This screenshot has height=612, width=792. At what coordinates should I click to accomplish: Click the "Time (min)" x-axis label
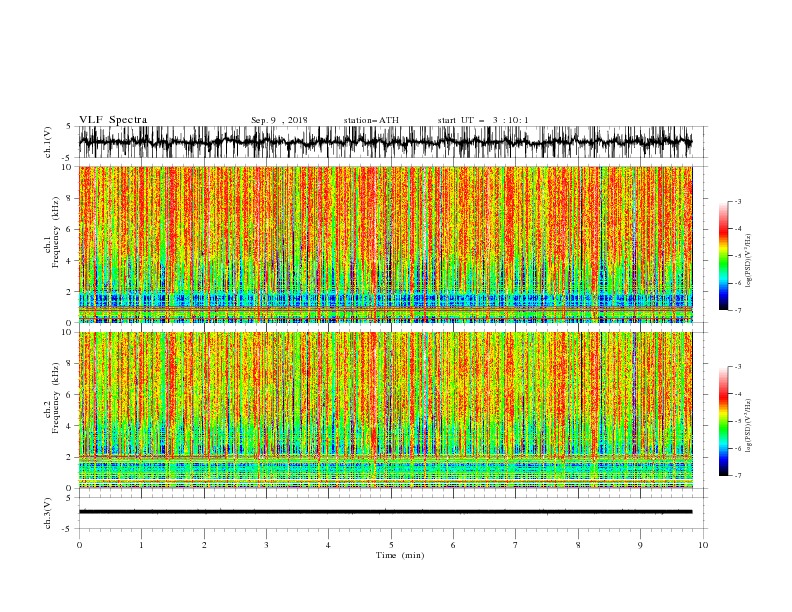(x=400, y=555)
